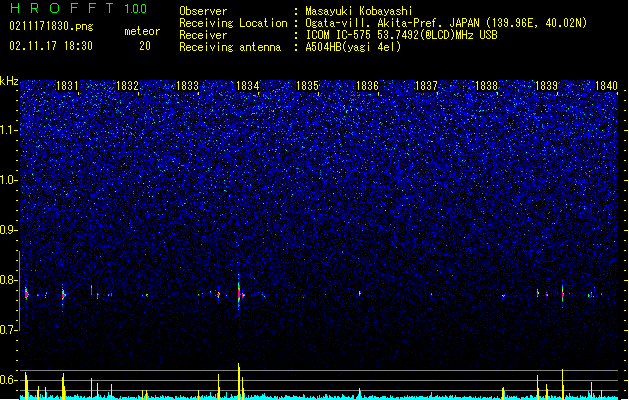
Task: Click the A504HB(yagi 4el) antenna text
Action: tap(353, 47)
